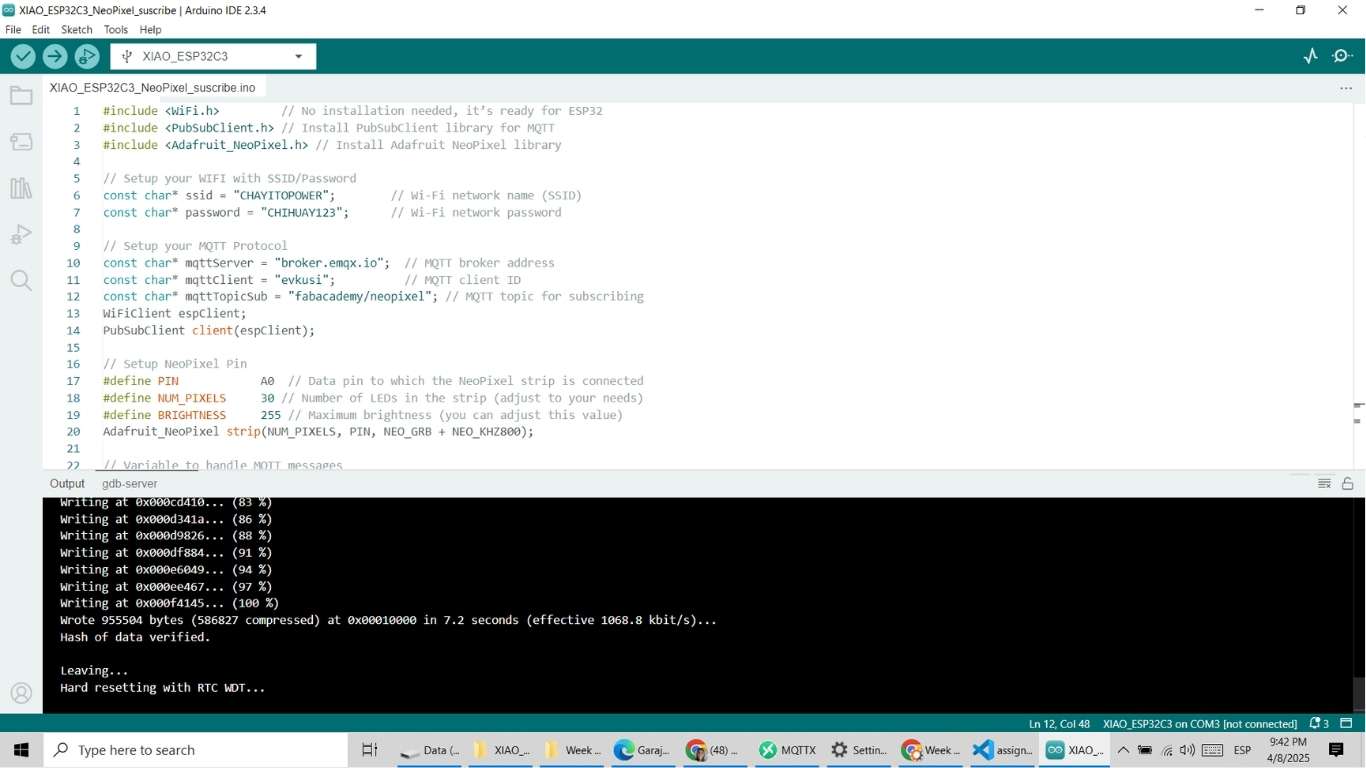The height and width of the screenshot is (768, 1366).
Task: Open "Data (..." drive taskbar item
Action: click(431, 750)
